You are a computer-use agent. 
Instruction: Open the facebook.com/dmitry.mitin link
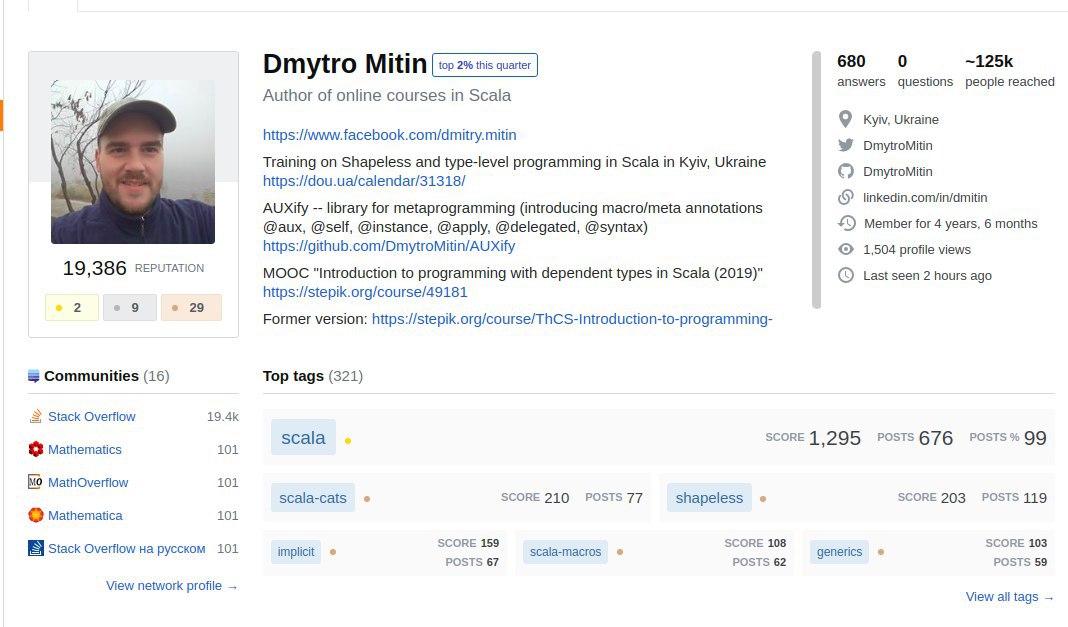click(390, 135)
